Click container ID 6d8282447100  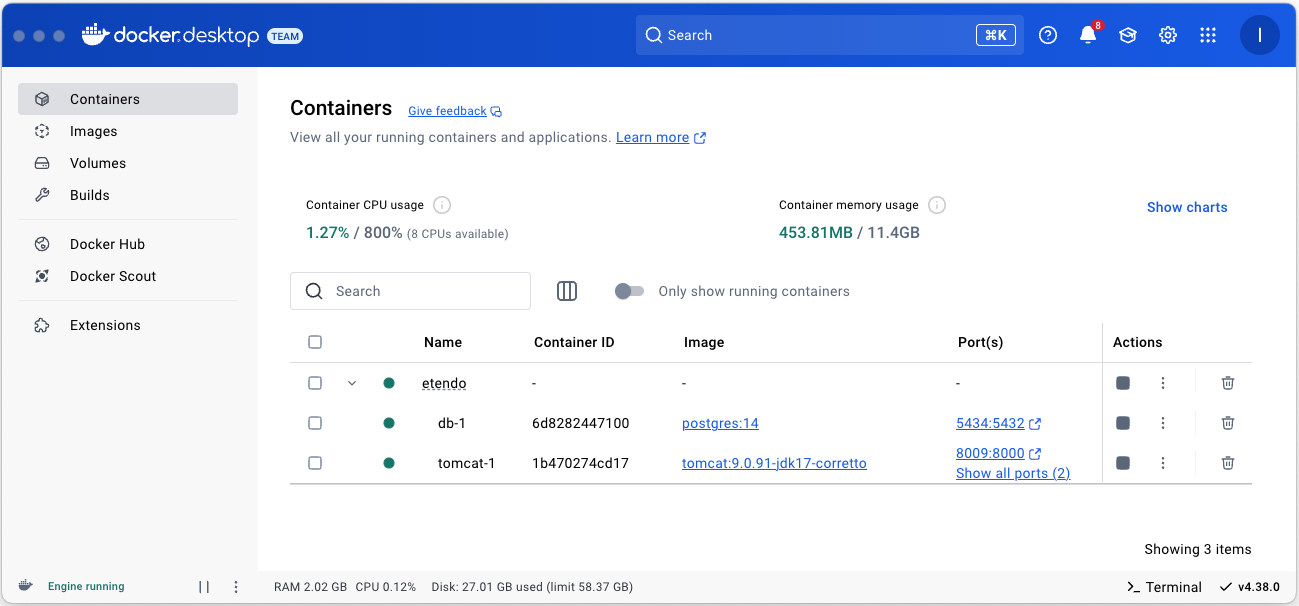click(x=581, y=423)
